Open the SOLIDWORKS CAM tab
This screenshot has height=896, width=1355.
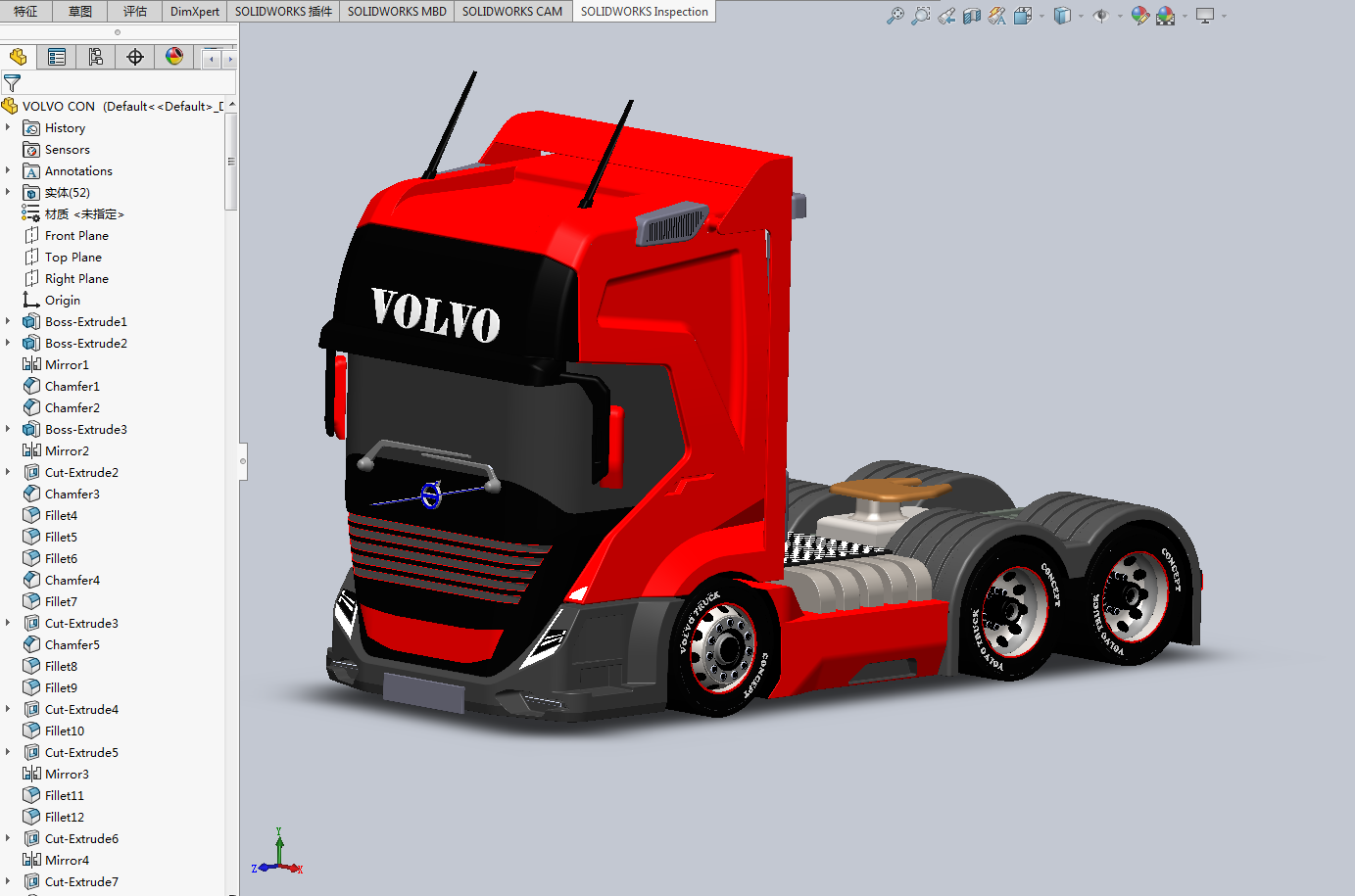pos(512,12)
